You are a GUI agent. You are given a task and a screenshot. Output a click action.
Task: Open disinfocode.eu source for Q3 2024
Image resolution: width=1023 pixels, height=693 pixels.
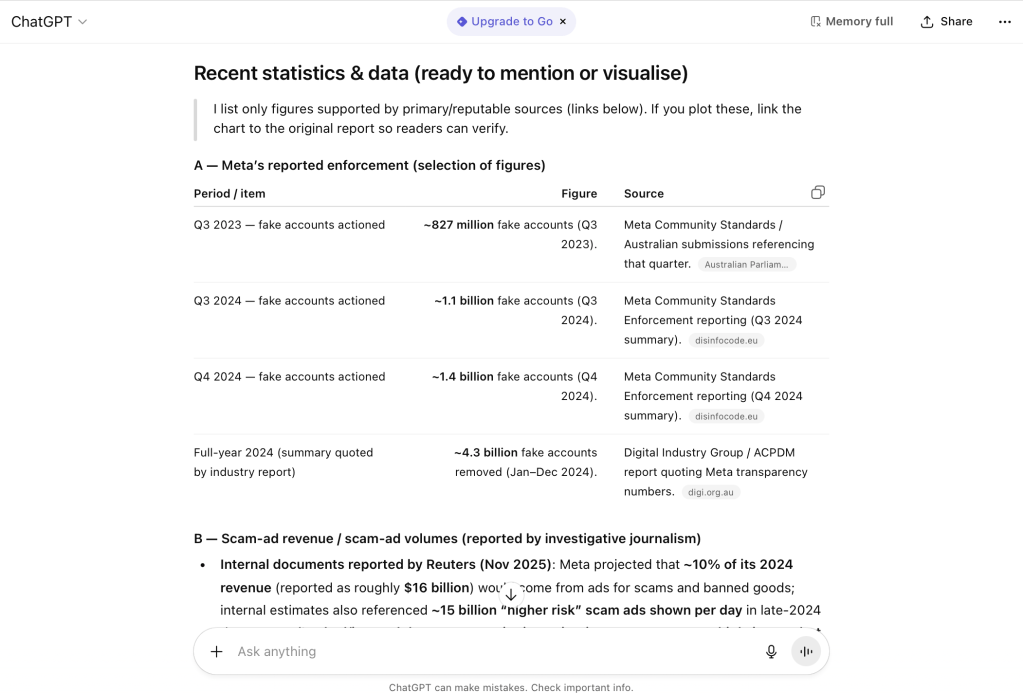726,341
